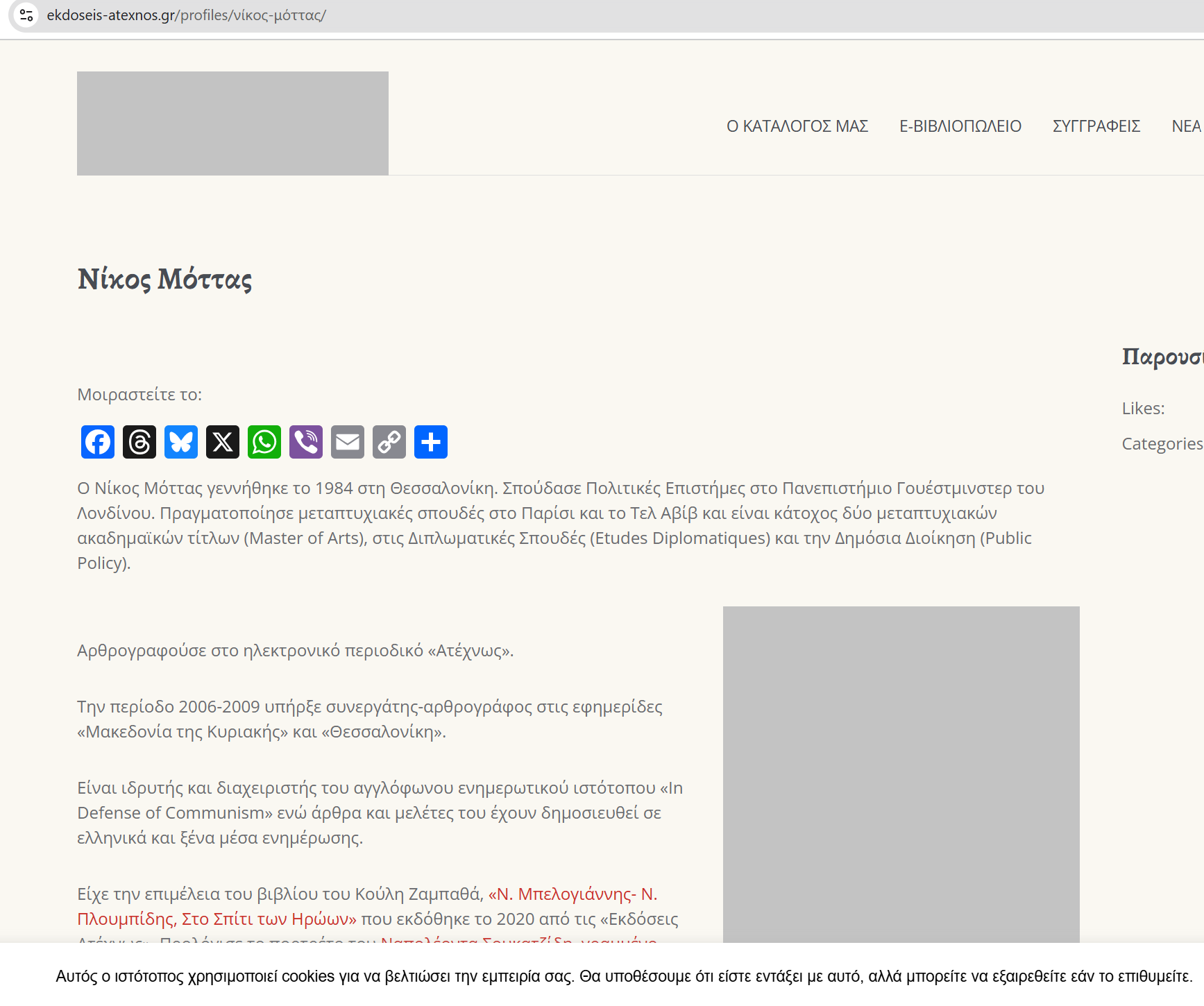
Task: Share the profile on Facebook
Action: [98, 442]
